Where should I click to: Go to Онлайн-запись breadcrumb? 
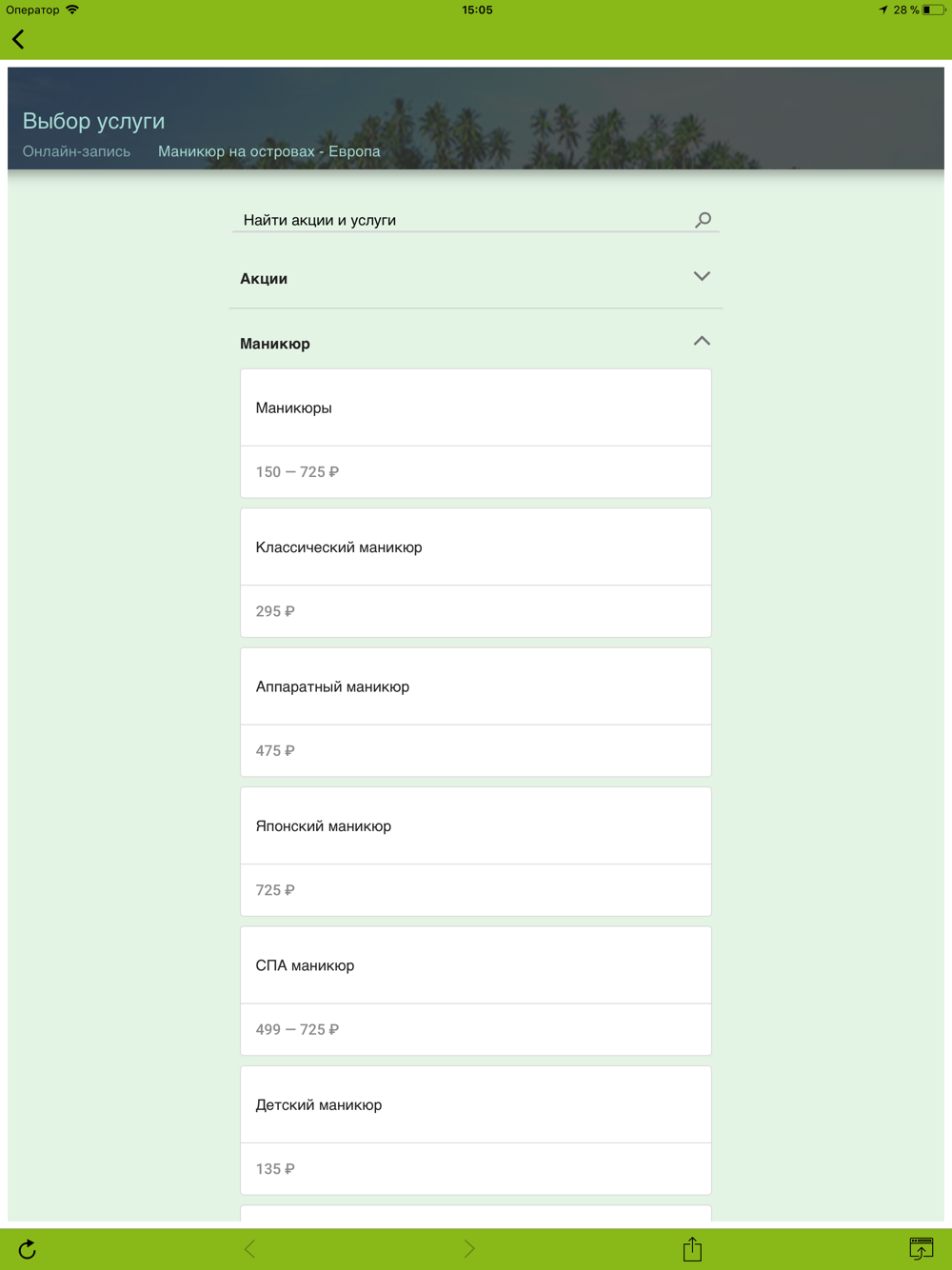(x=76, y=151)
